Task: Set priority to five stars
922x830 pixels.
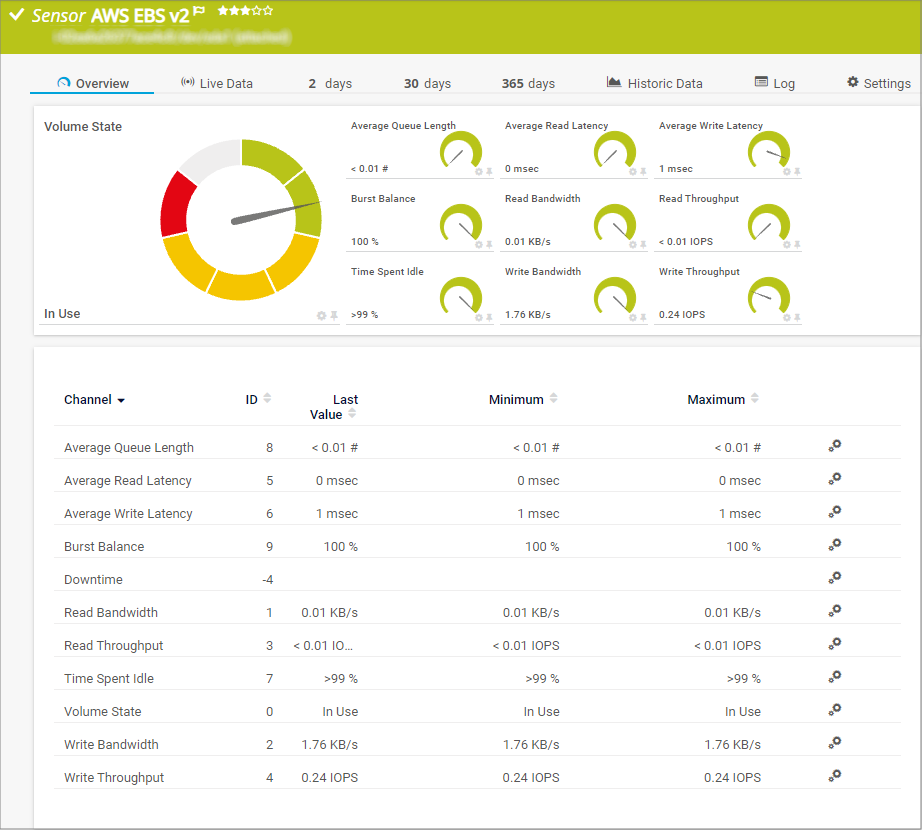Action: point(268,11)
